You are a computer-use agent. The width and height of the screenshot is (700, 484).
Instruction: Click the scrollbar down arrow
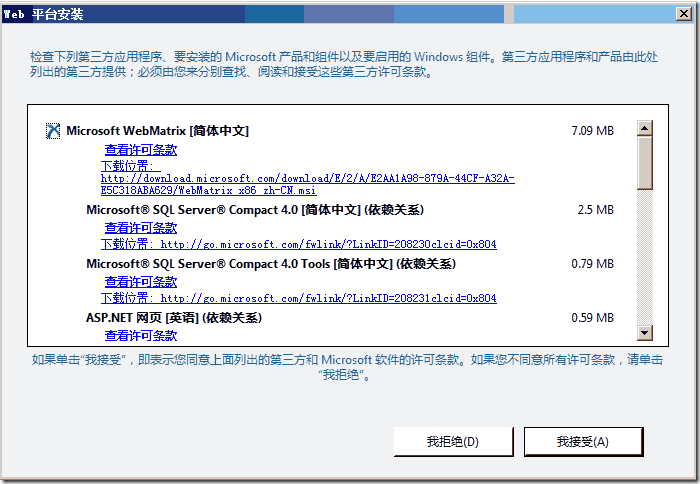point(645,333)
